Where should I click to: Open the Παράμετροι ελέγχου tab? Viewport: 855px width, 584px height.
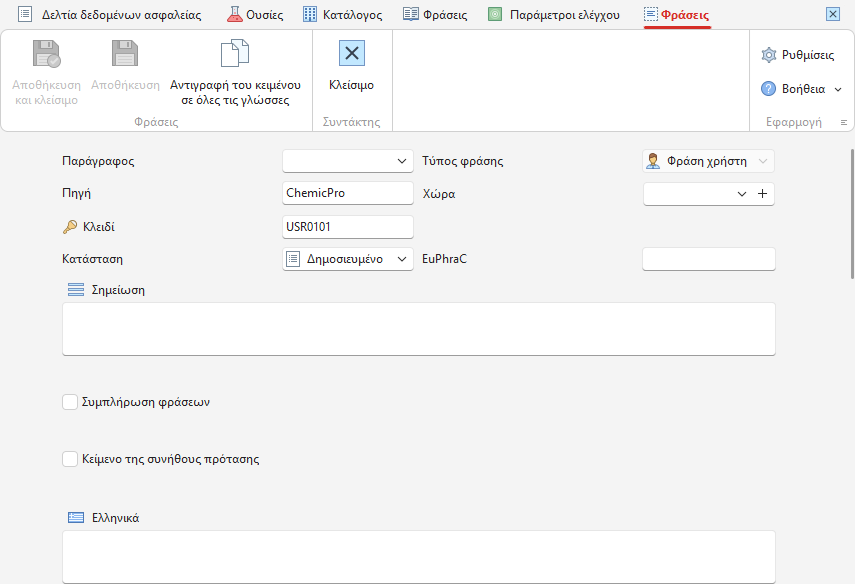pos(554,15)
